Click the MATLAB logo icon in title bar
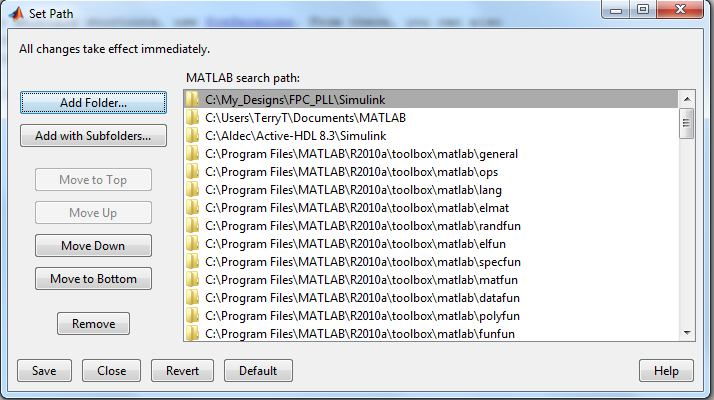 coord(14,14)
